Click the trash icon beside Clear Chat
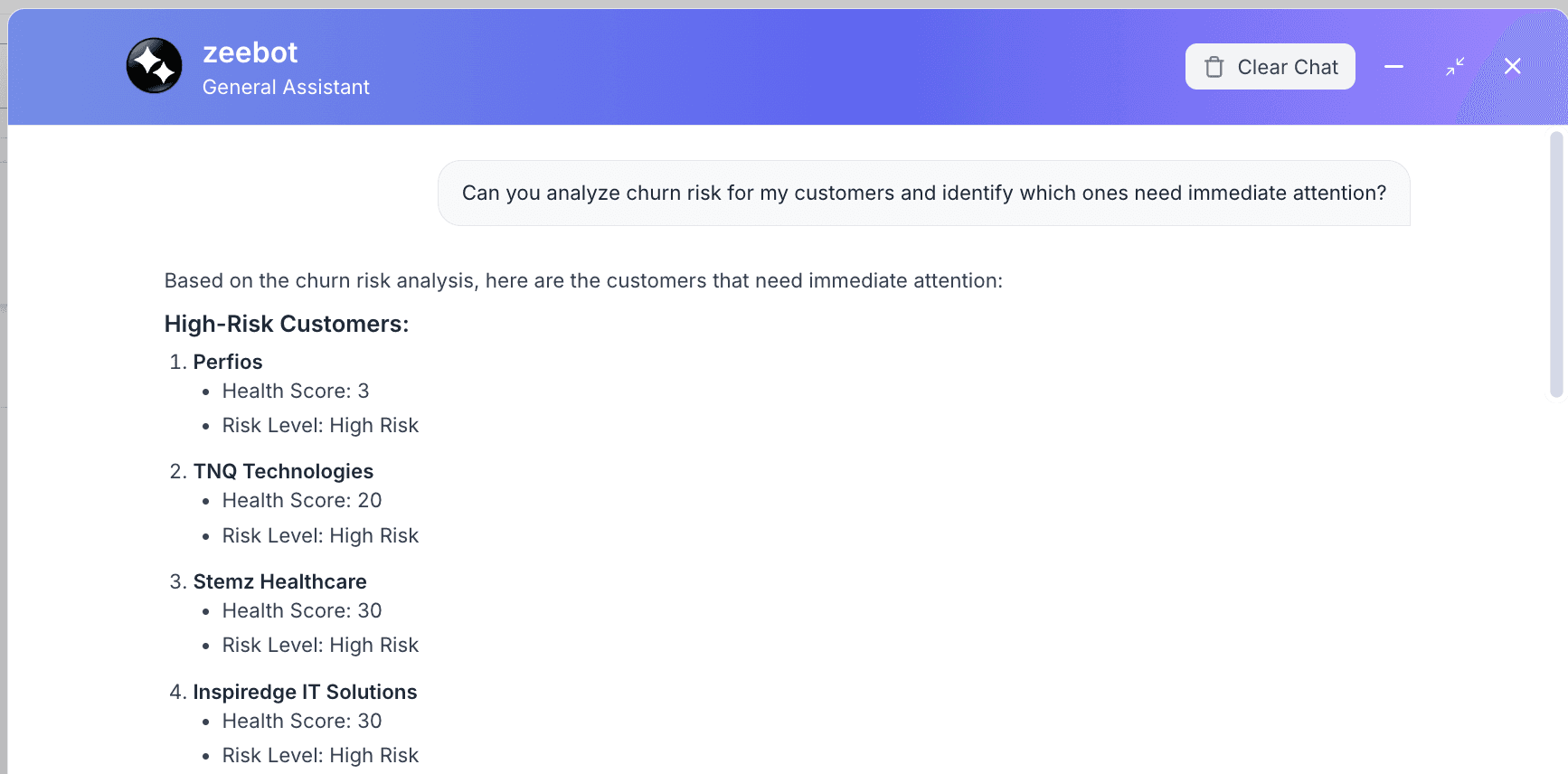 coord(1214,67)
